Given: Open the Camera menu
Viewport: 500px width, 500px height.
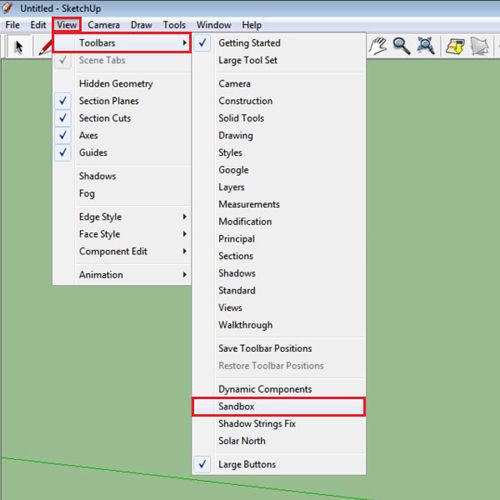Looking at the screenshot, I should point(104,25).
